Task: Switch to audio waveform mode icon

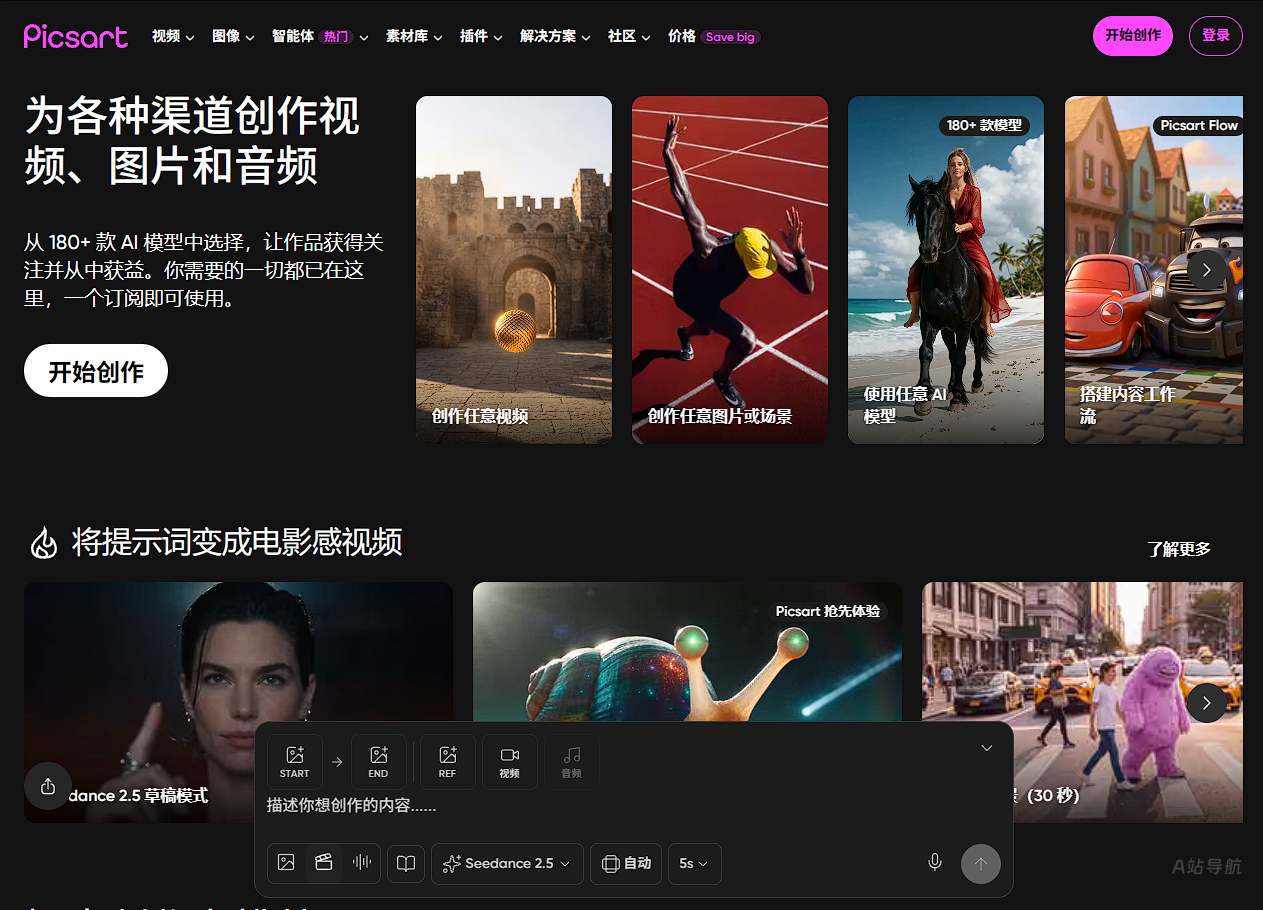Action: pyautogui.click(x=362, y=863)
